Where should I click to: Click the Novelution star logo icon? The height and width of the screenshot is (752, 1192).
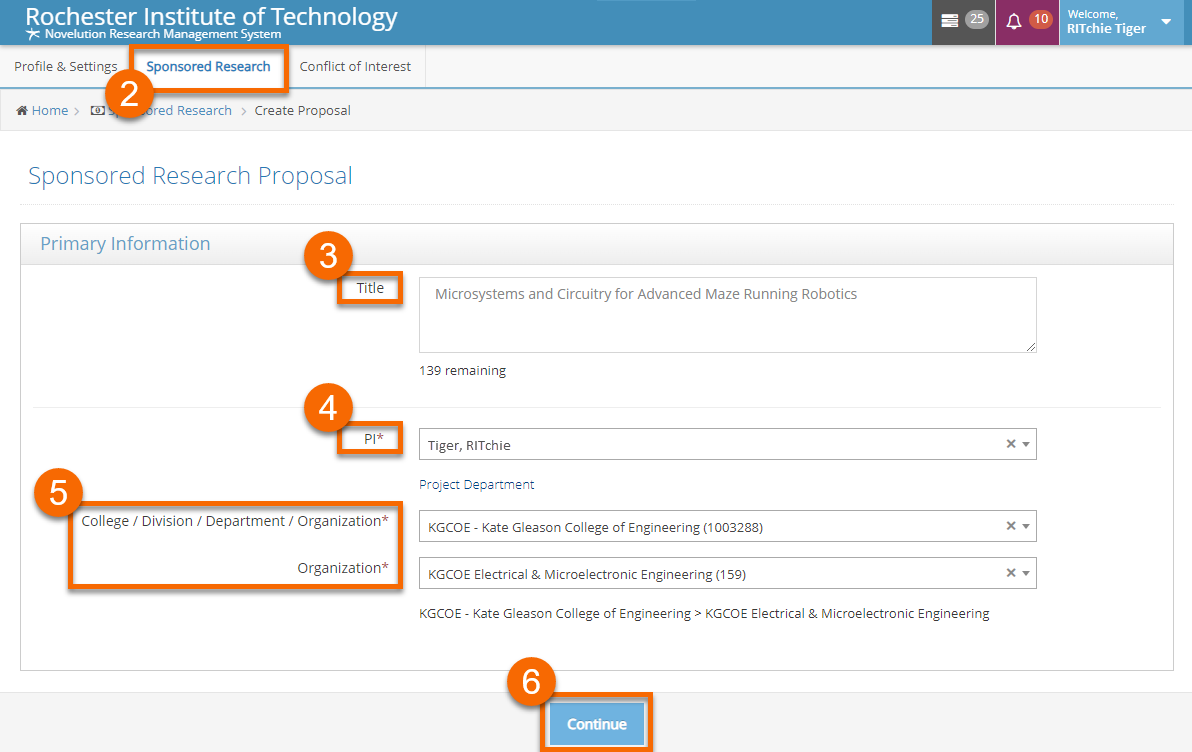coord(33,34)
